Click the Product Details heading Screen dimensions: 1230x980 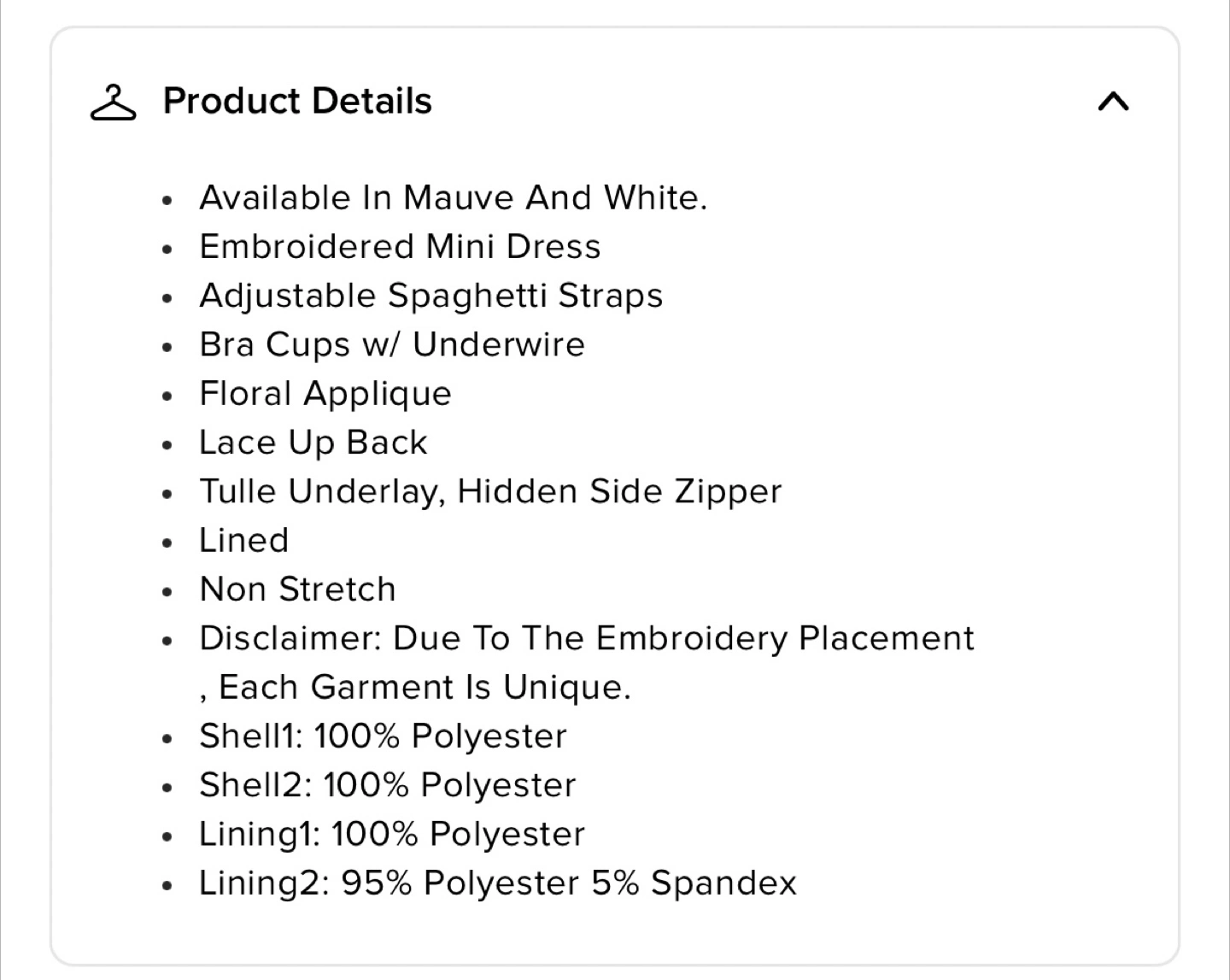click(x=297, y=101)
